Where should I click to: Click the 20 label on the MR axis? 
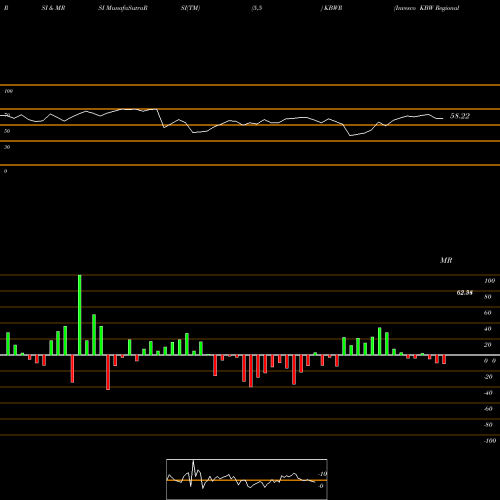pos(488,345)
